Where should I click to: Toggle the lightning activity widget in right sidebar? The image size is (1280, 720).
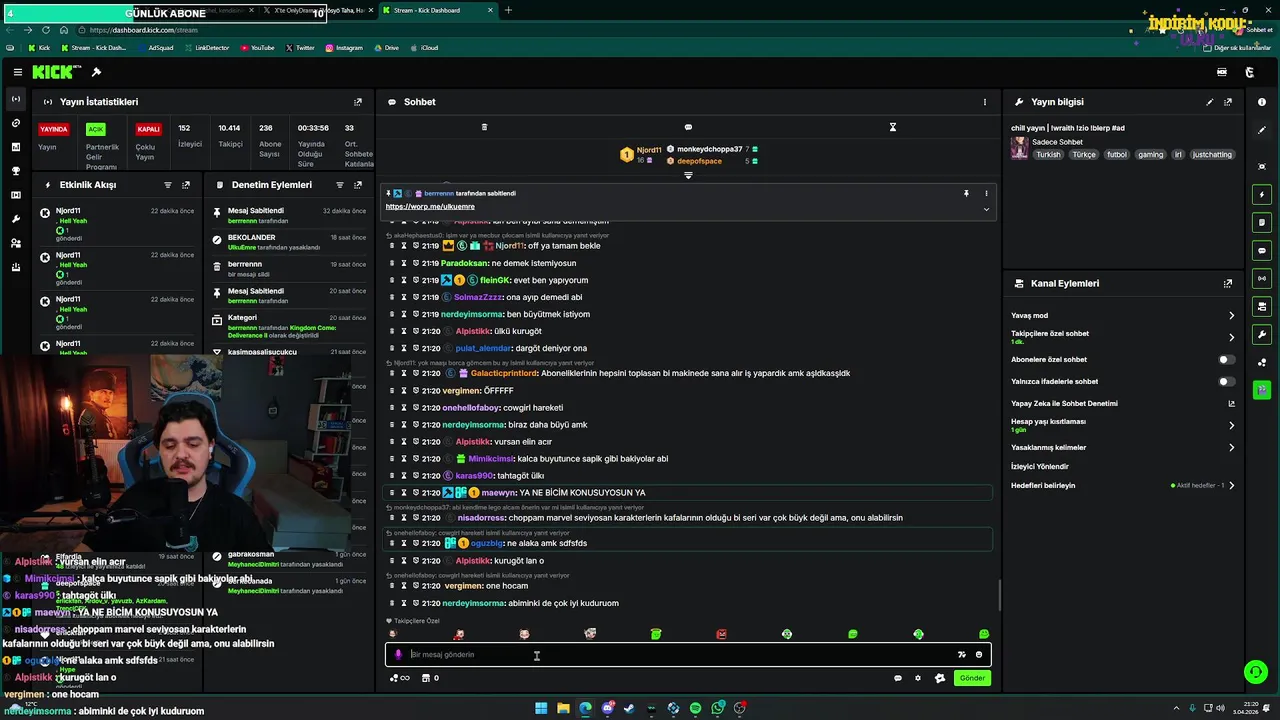point(1262,194)
